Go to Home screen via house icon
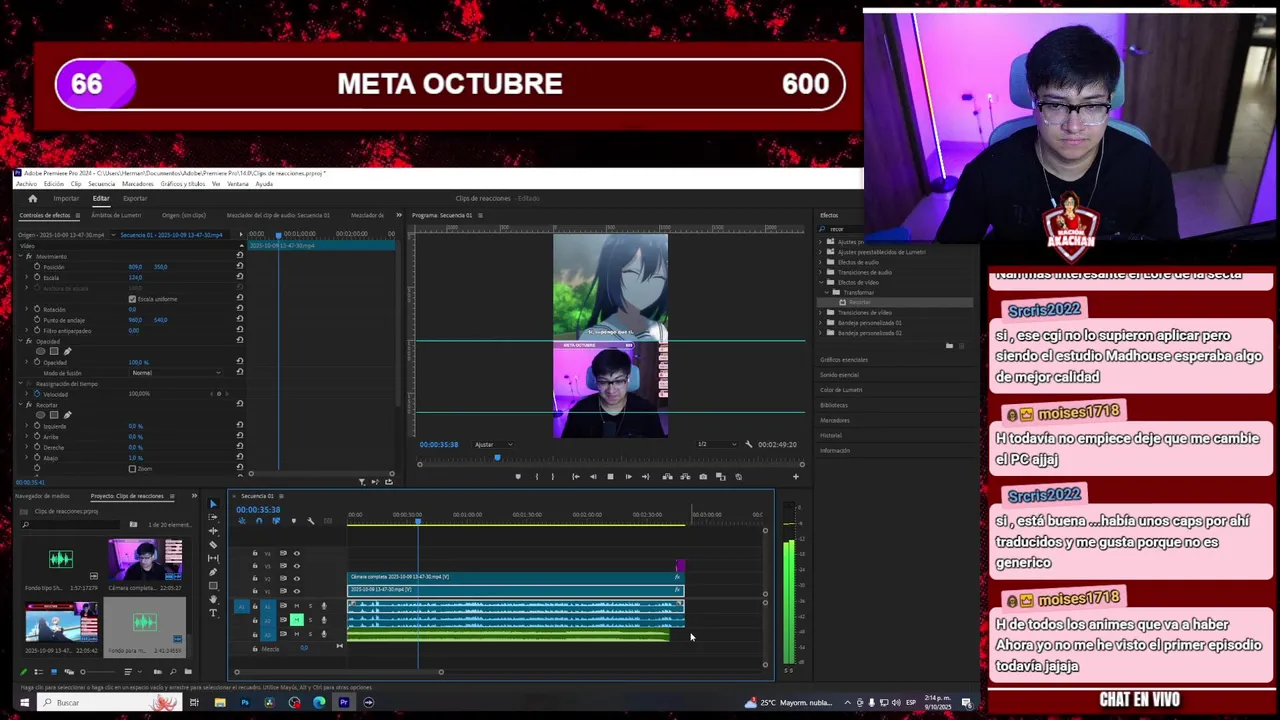 pyautogui.click(x=32, y=198)
